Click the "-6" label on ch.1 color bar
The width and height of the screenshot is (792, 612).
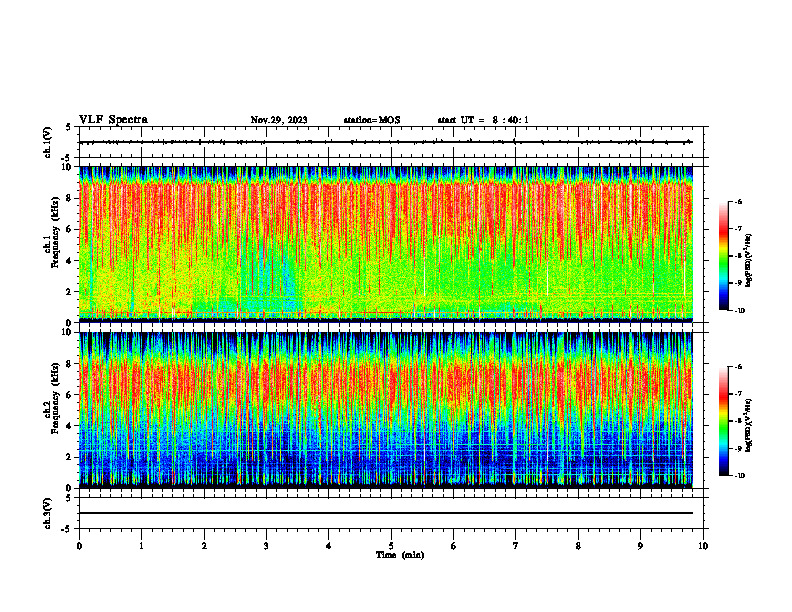[738, 201]
